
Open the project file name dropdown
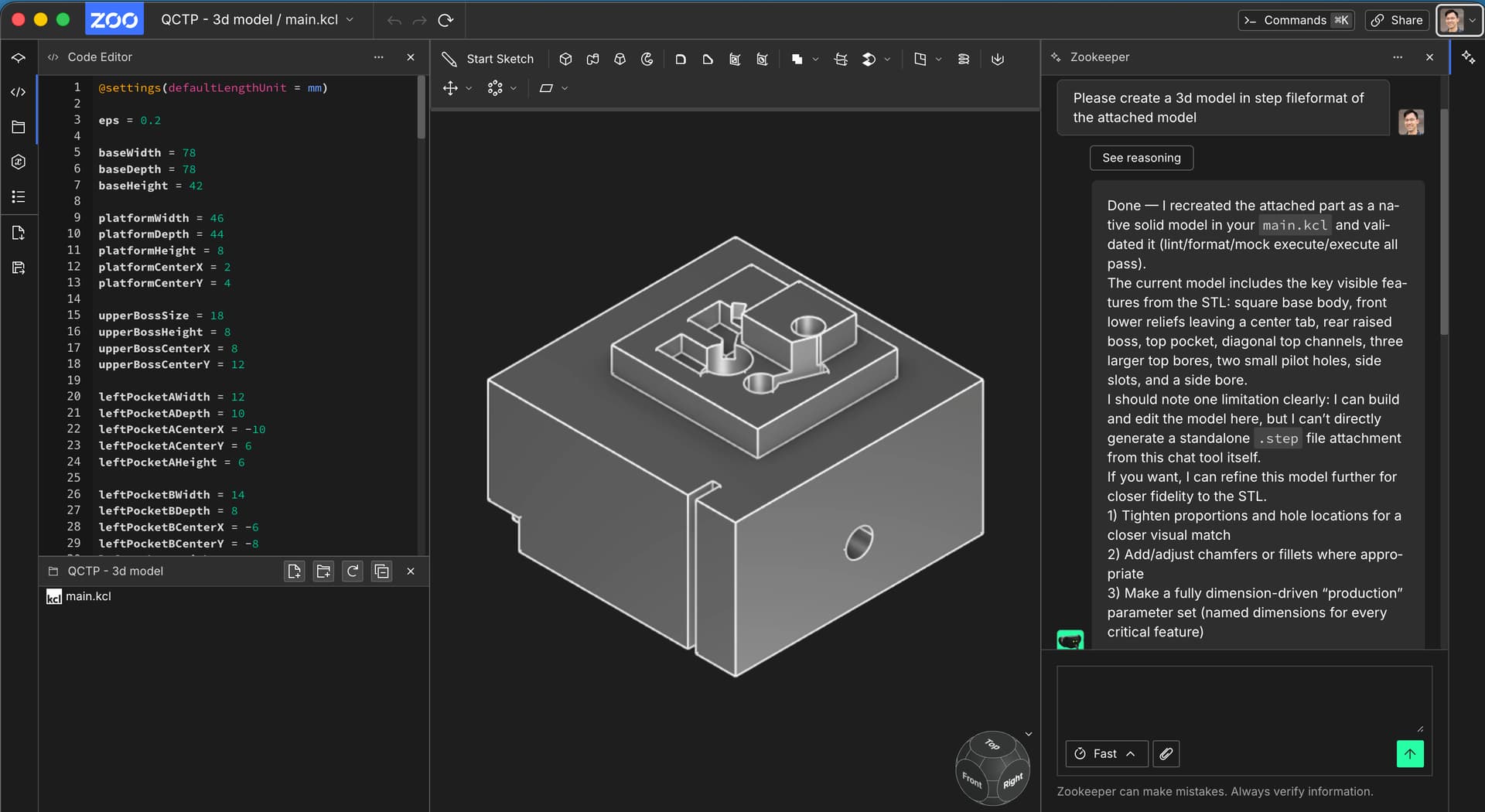[x=350, y=20]
